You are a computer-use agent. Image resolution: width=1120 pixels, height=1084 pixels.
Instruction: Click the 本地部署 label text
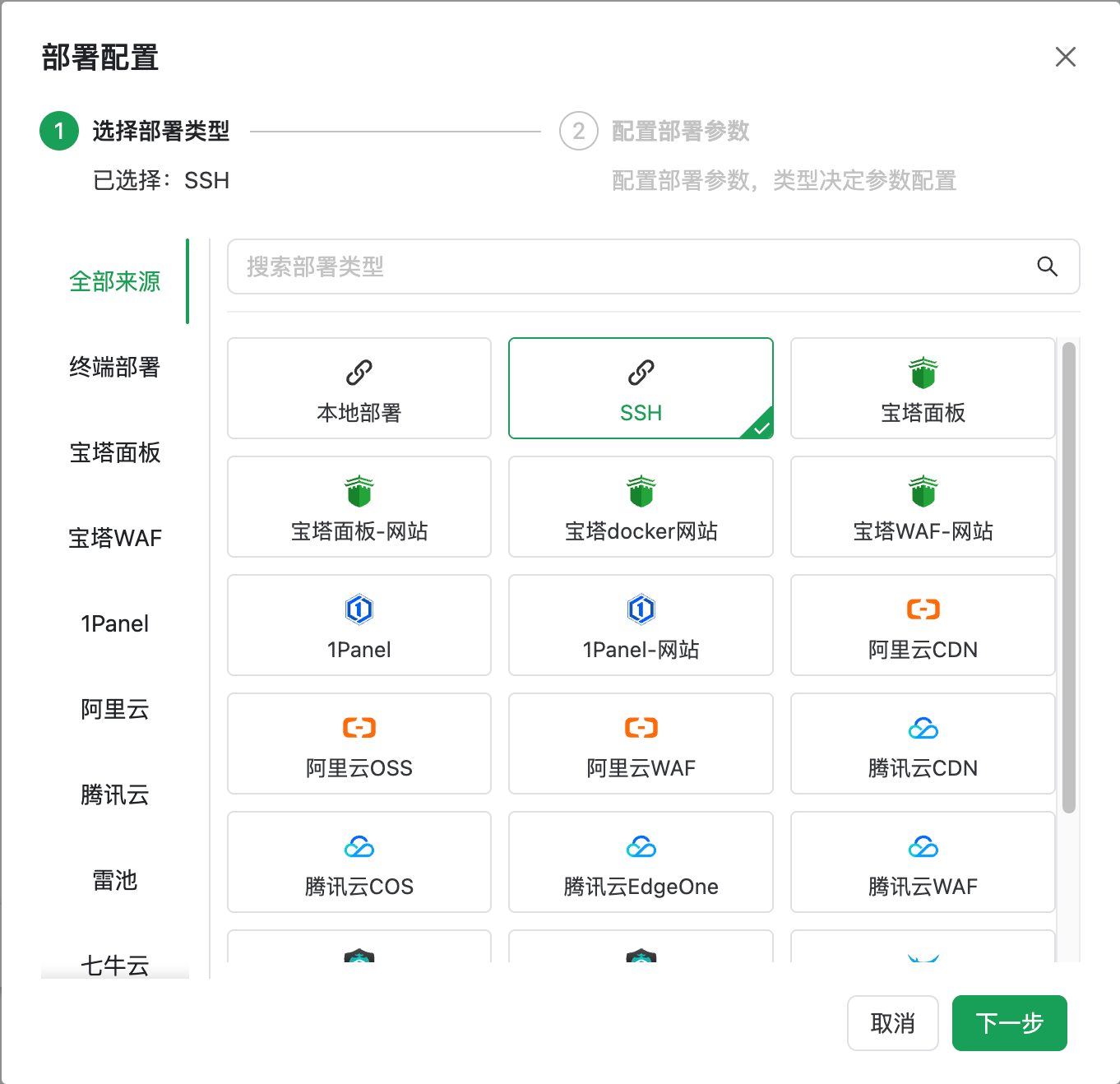pyautogui.click(x=359, y=413)
